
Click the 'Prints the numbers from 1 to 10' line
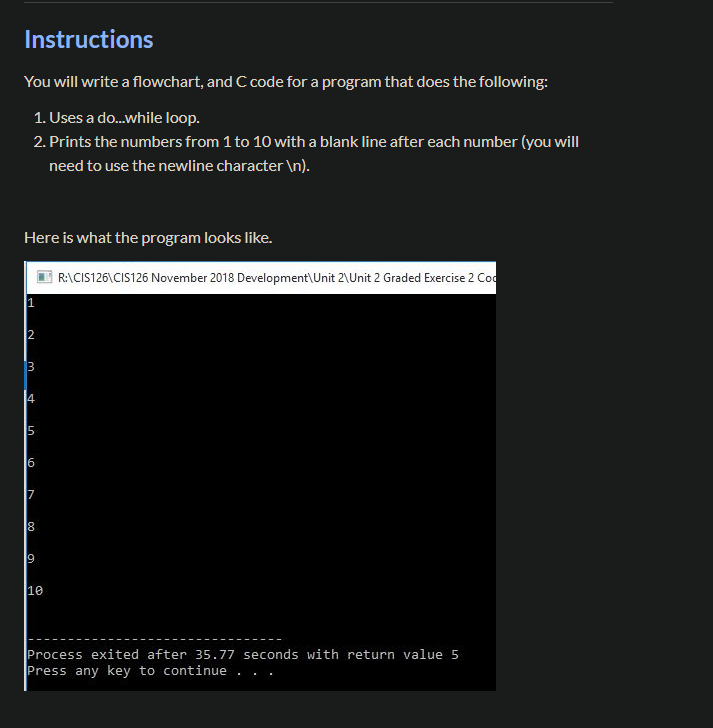click(314, 142)
